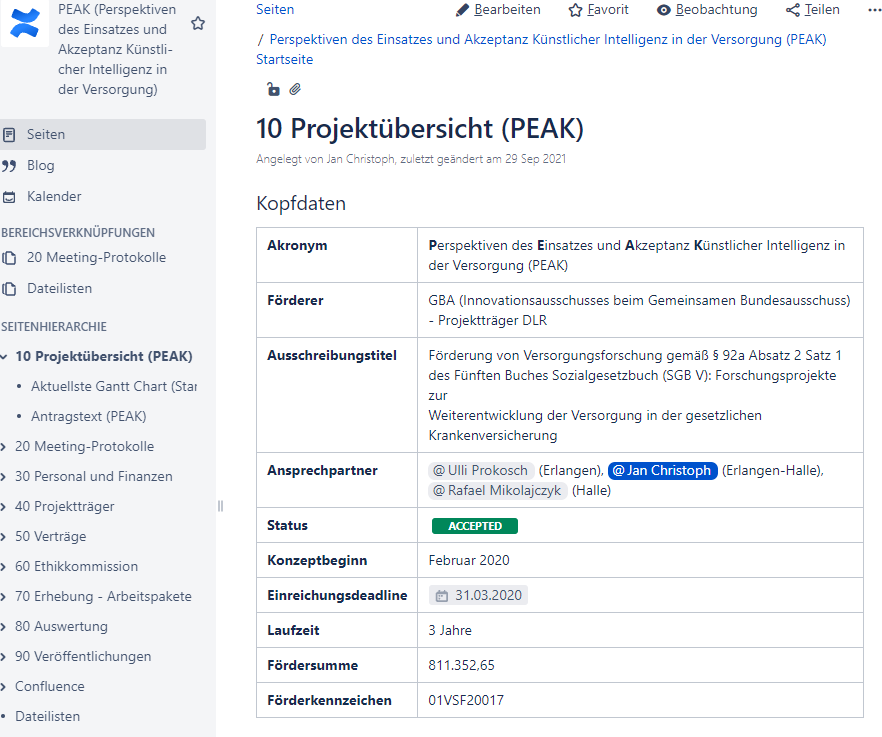Expand 50 Verträge tree node

[4, 537]
